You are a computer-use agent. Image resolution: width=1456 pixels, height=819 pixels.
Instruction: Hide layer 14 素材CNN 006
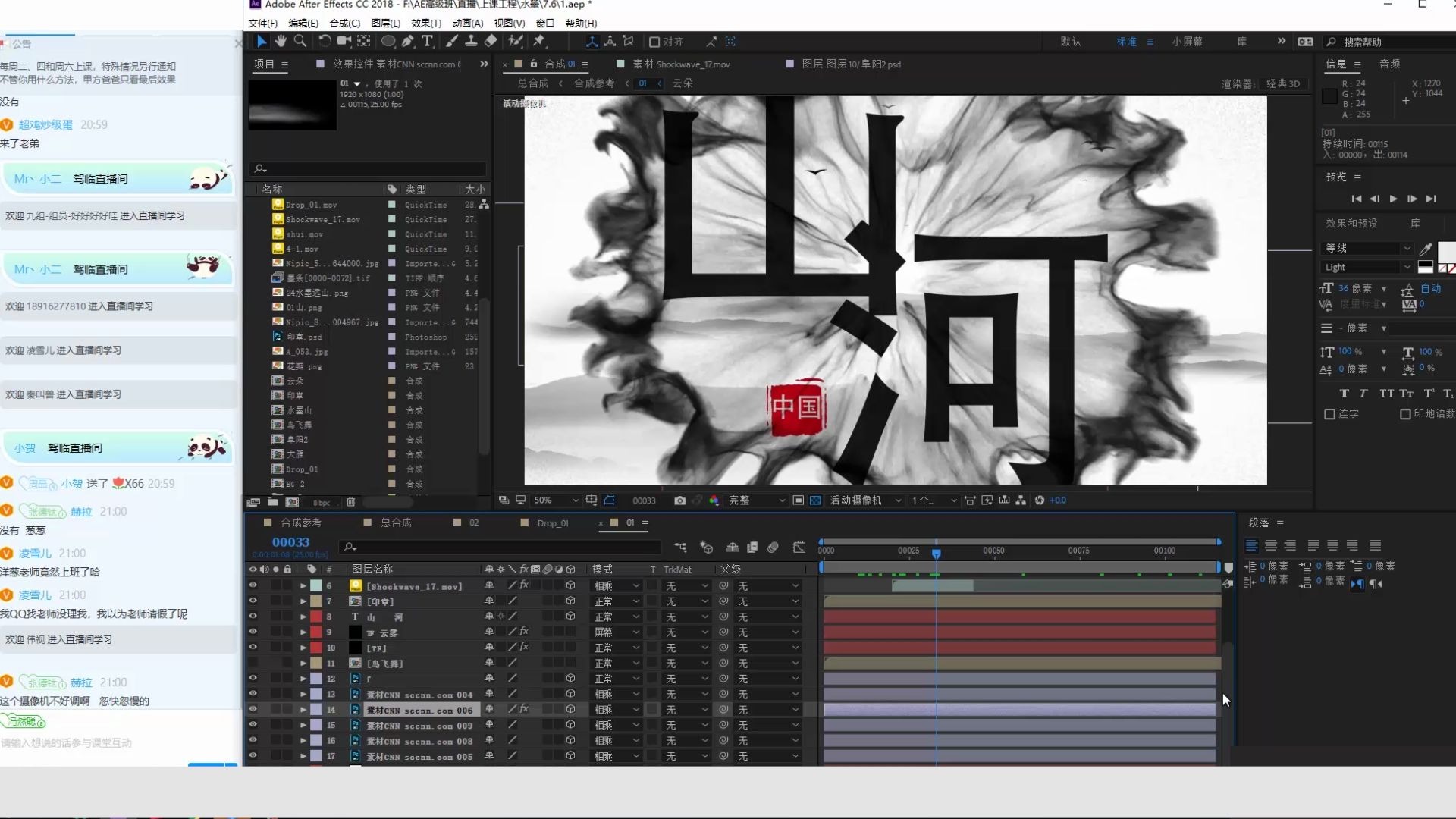[x=253, y=709]
